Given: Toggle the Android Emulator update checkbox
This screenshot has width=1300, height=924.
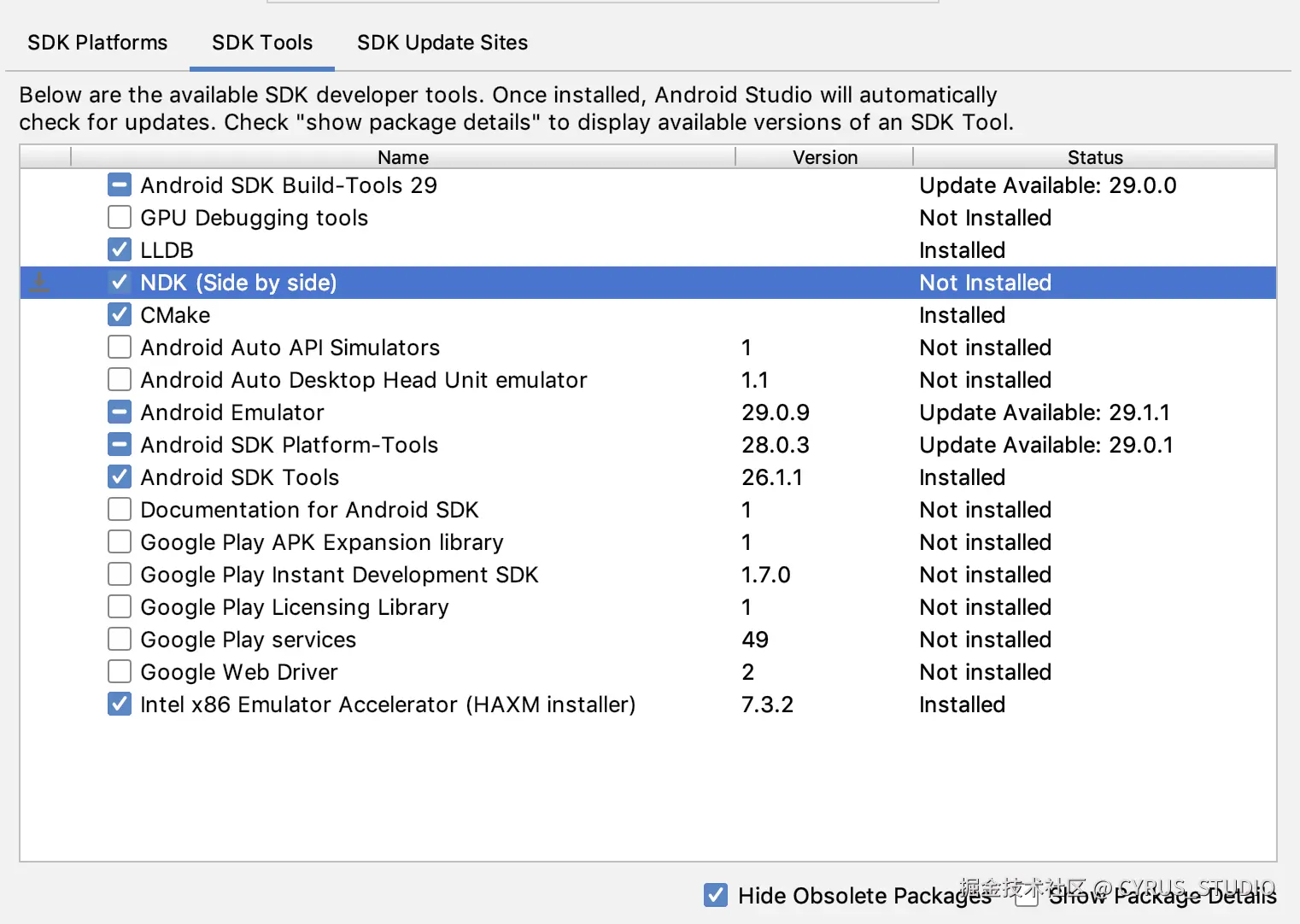Looking at the screenshot, I should pos(120,412).
